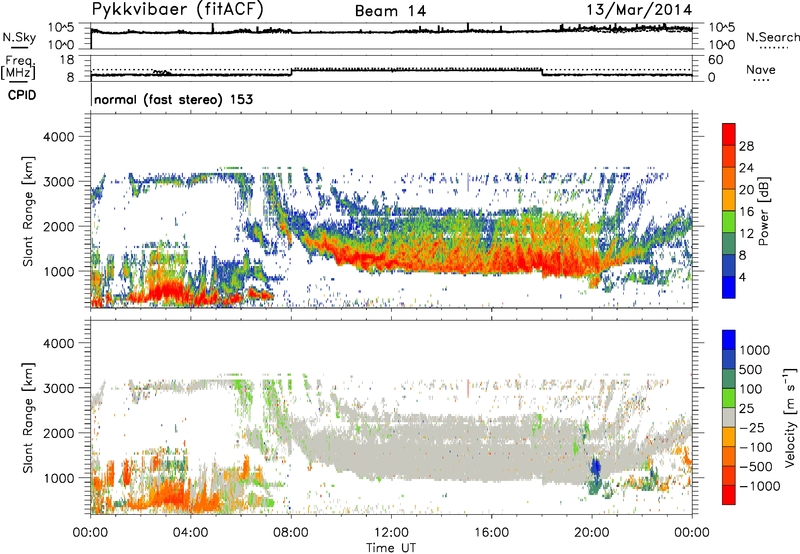Click the Power [dB] colorbar title

[763, 211]
